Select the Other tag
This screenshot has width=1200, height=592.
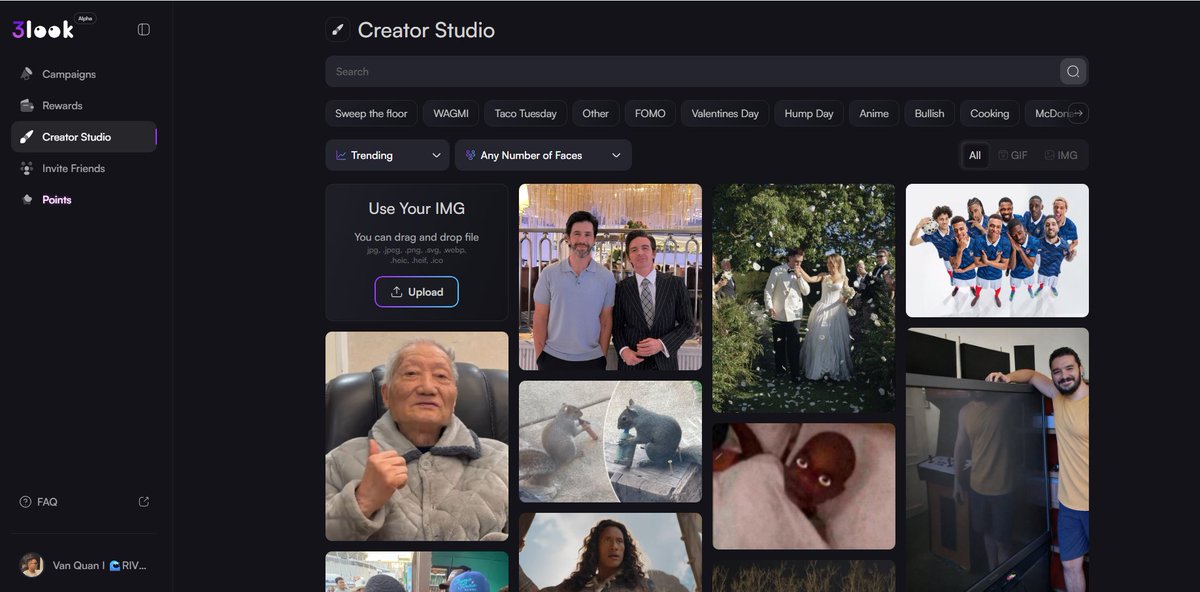point(596,113)
